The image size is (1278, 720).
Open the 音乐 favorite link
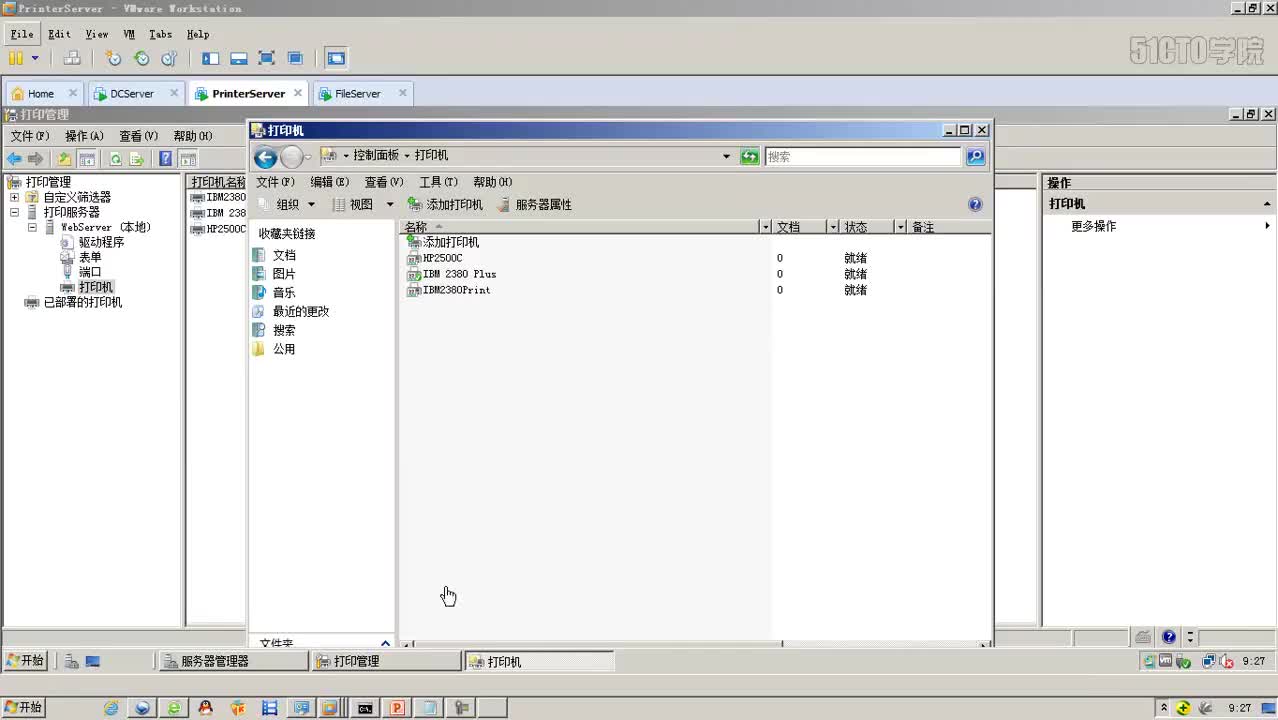click(284, 292)
